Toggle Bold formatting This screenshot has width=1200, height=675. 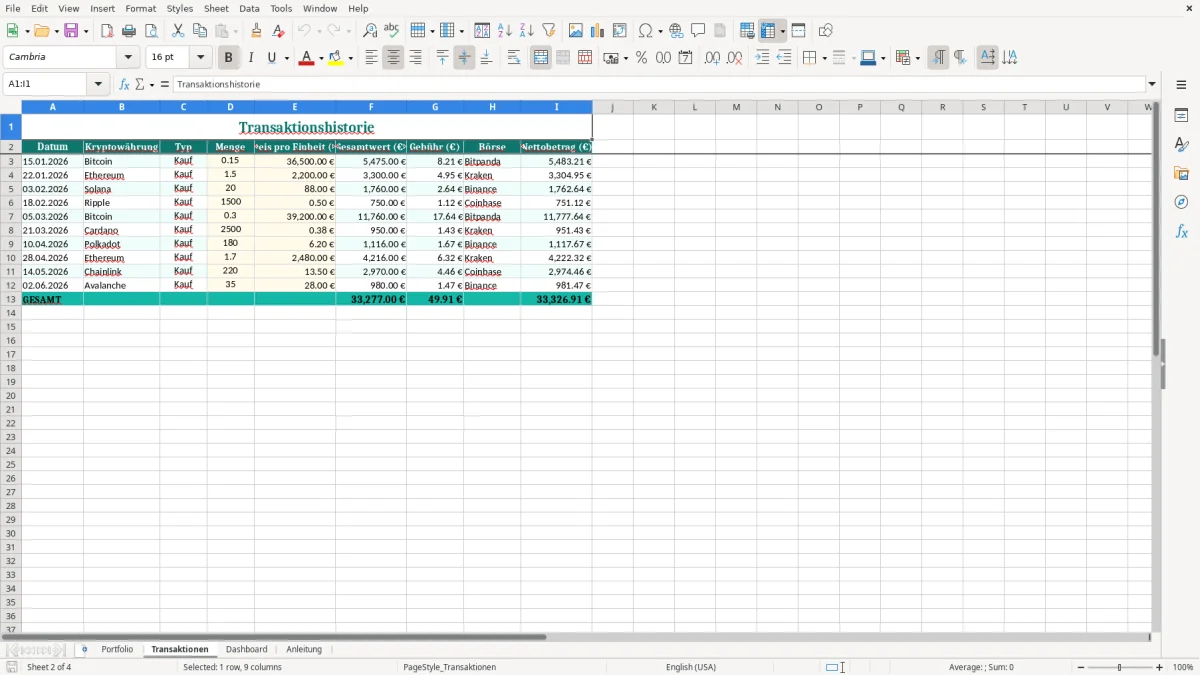(x=229, y=58)
